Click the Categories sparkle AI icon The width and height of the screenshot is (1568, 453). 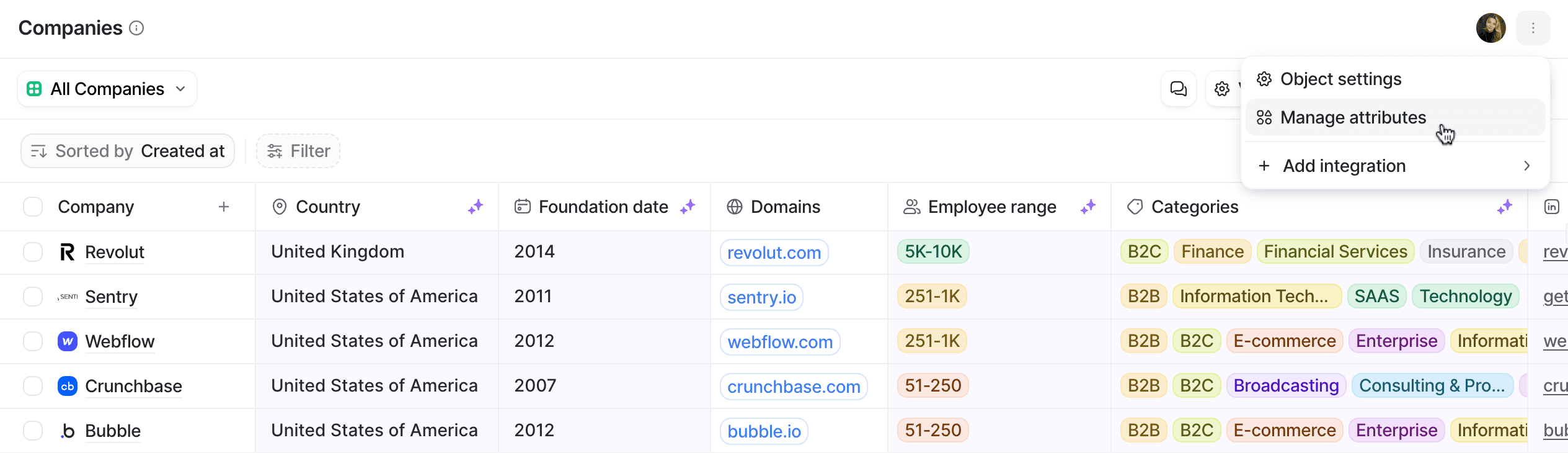pos(1505,207)
